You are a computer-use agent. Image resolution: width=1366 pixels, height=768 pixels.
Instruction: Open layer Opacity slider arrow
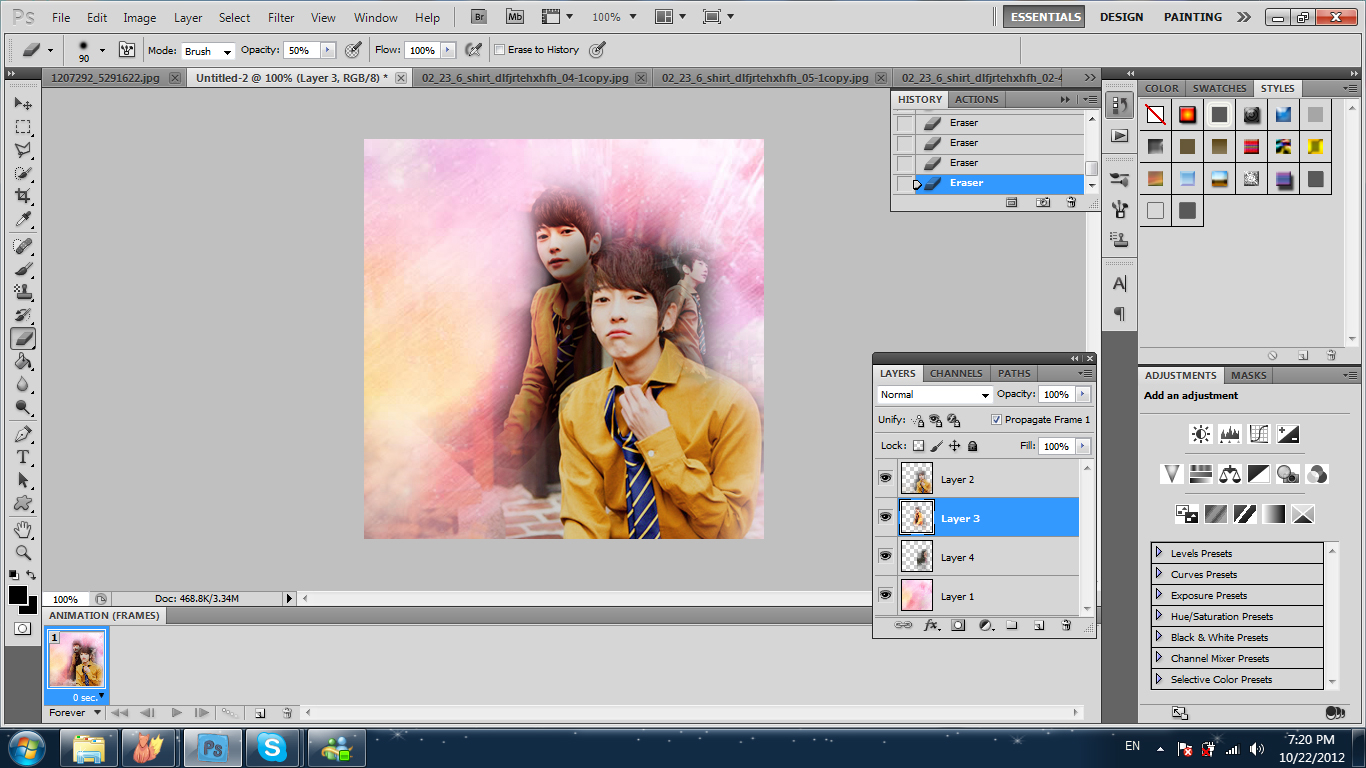pyautogui.click(x=1083, y=394)
